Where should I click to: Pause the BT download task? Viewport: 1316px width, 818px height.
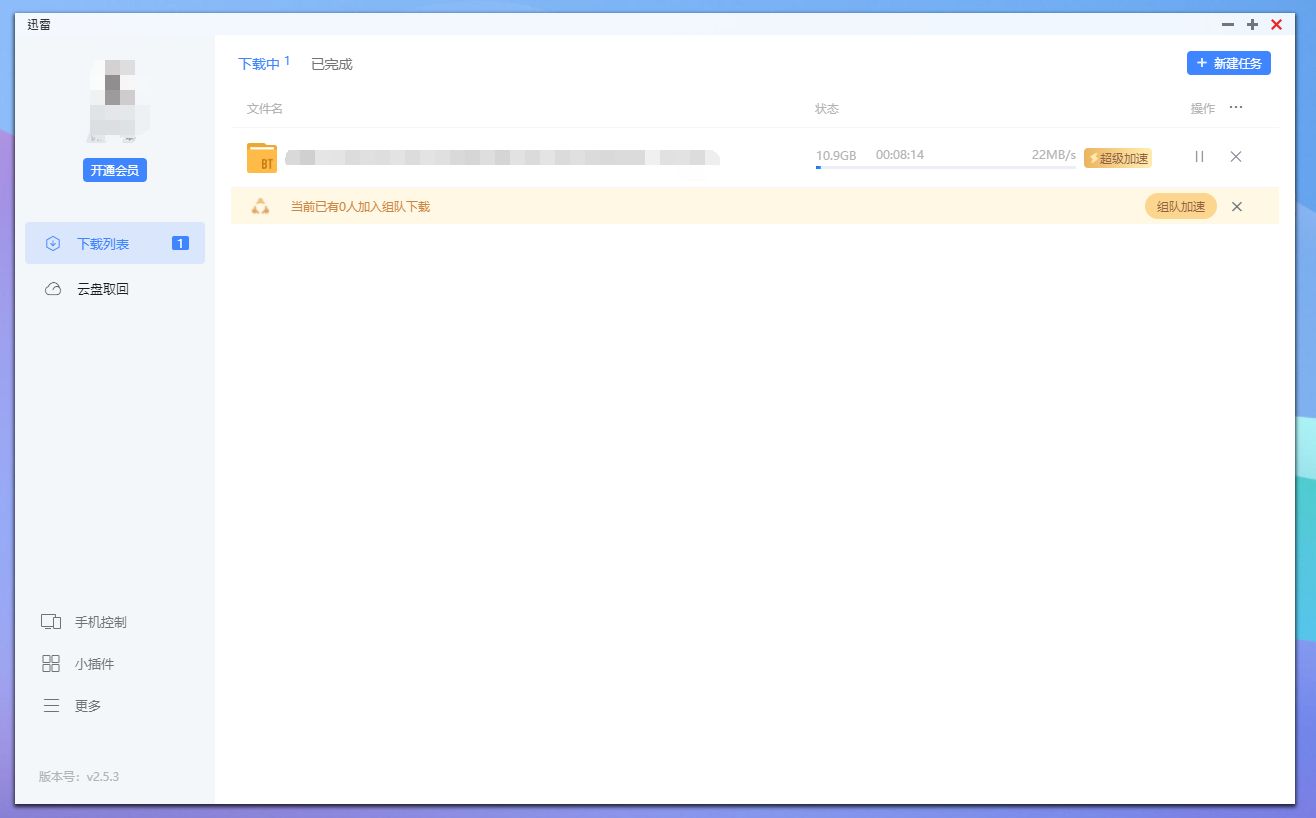(1199, 157)
